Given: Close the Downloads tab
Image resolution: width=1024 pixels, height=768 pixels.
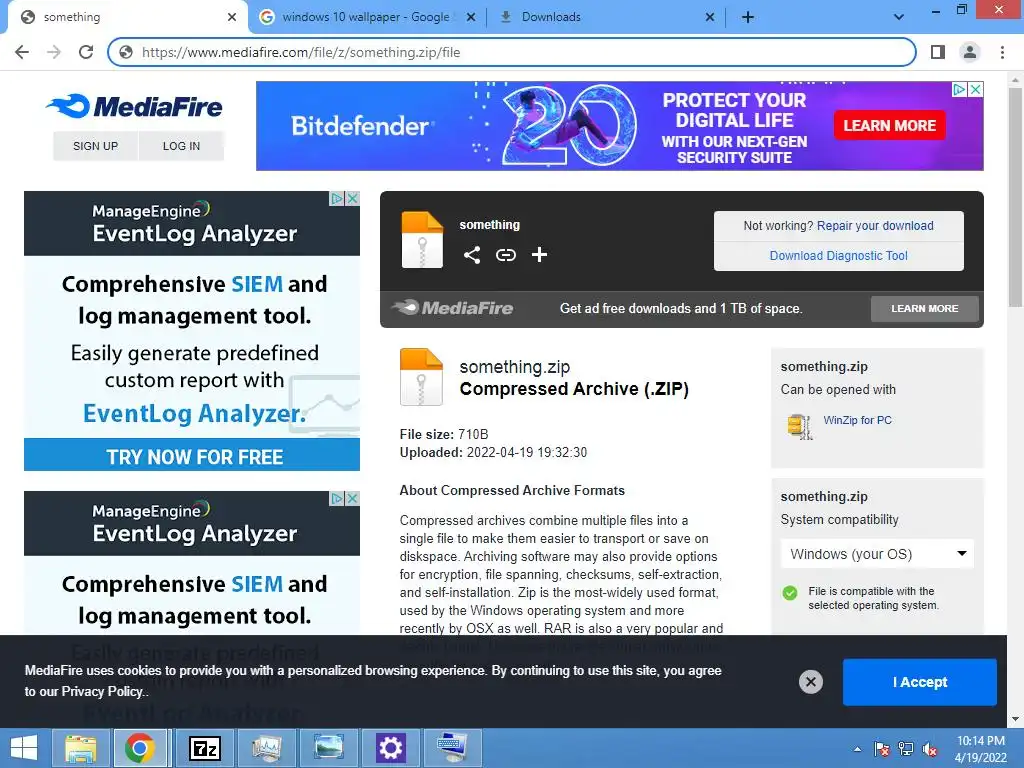Looking at the screenshot, I should tap(710, 17).
